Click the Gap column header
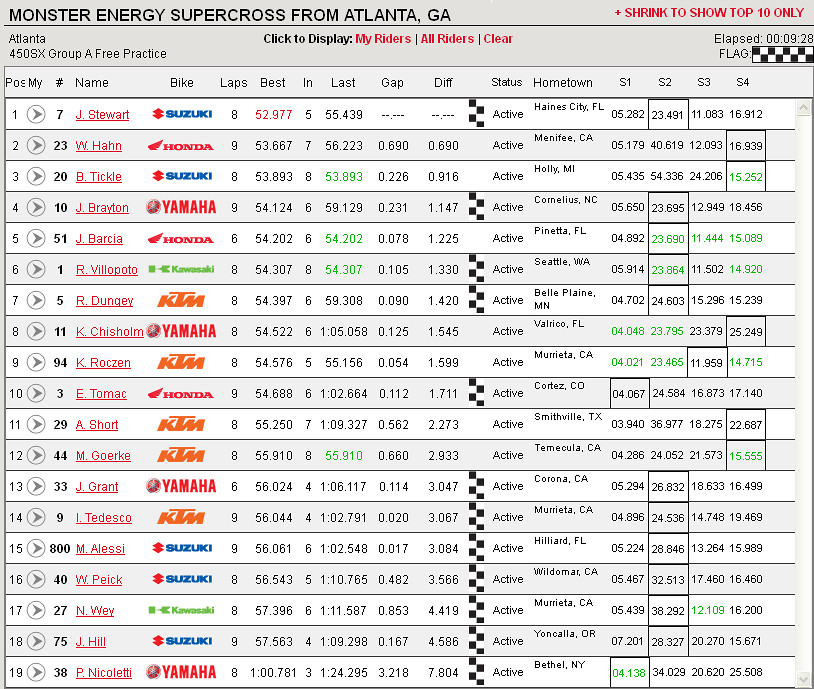The image size is (814, 689). [392, 83]
